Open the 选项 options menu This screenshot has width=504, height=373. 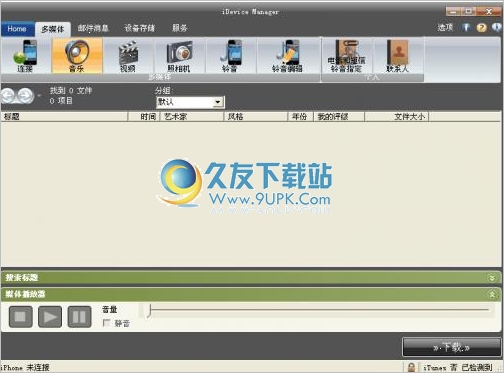tap(445, 27)
